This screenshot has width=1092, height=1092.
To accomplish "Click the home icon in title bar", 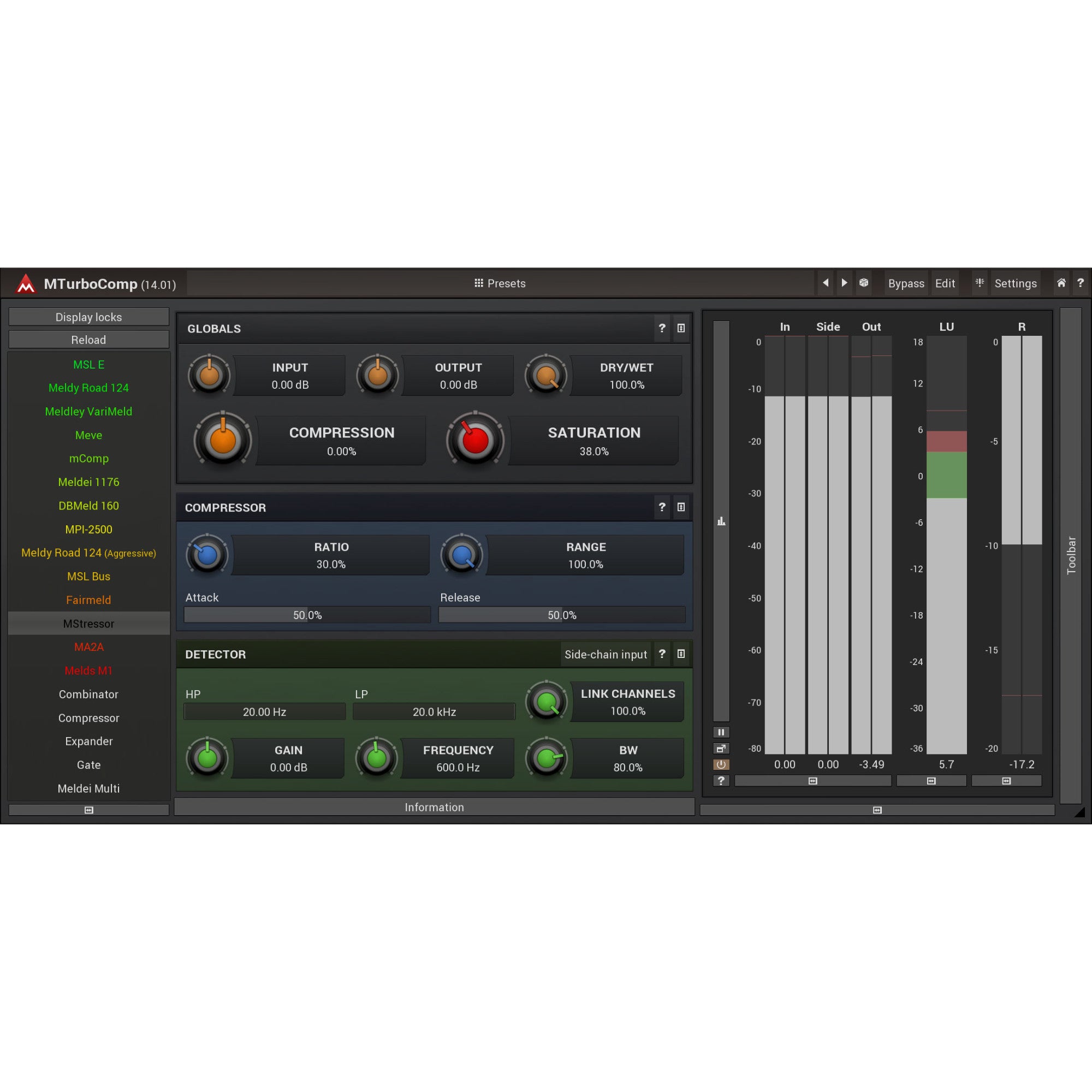I will click(1061, 283).
